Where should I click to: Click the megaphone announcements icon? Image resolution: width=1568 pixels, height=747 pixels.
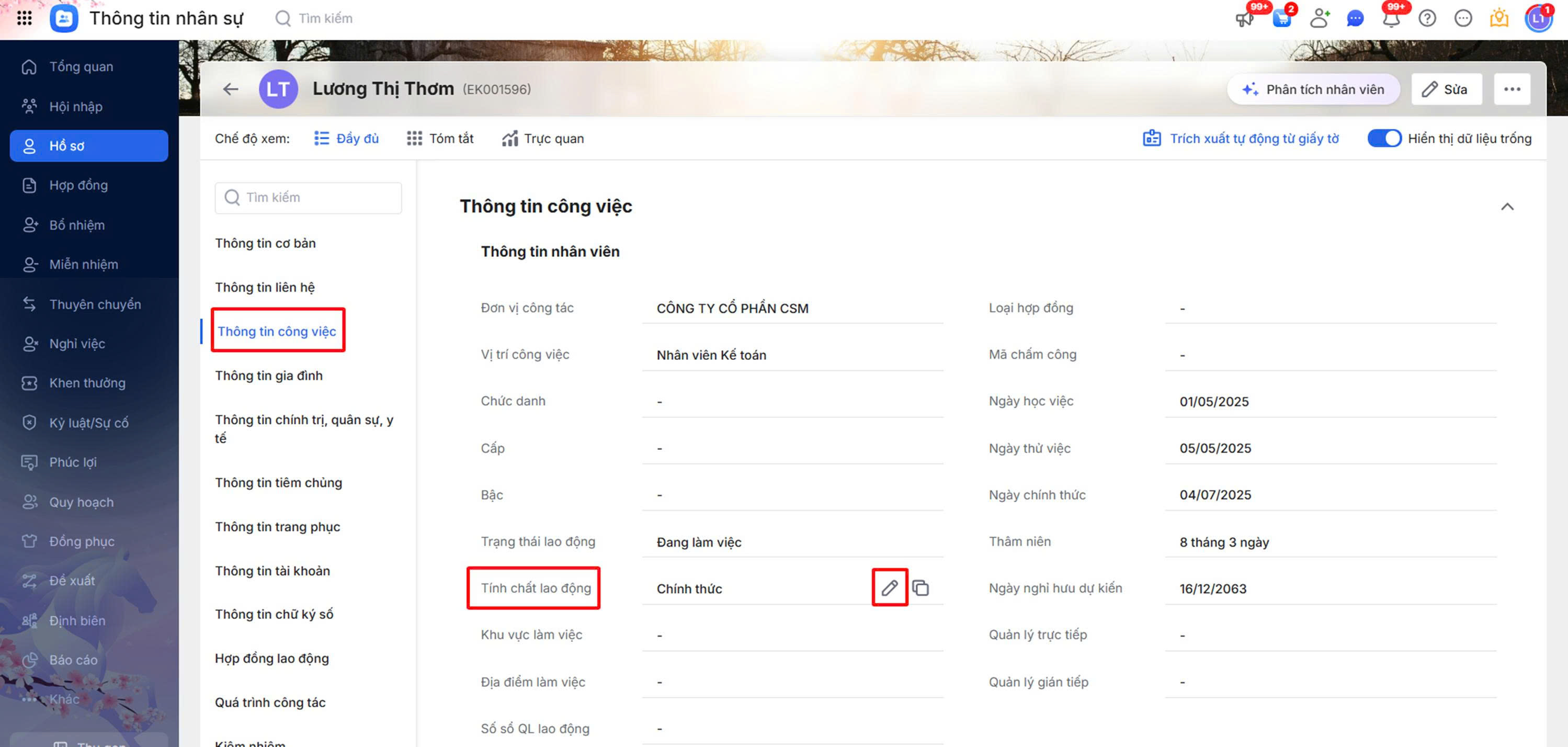[1244, 19]
